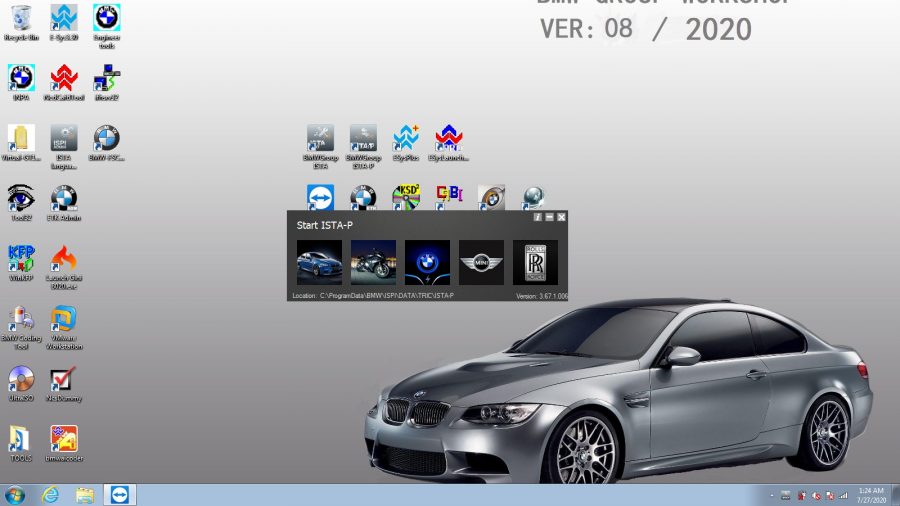Open the UltraISO disc shortcut
The width and height of the screenshot is (900, 506).
tap(21, 383)
